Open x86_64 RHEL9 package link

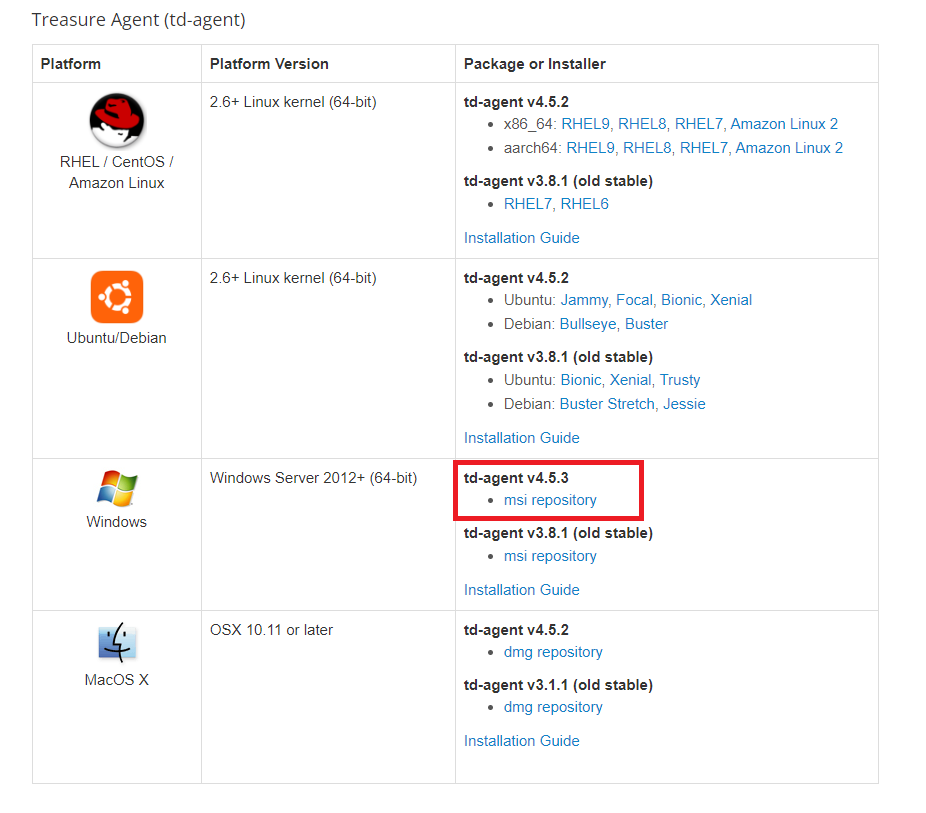pos(585,124)
